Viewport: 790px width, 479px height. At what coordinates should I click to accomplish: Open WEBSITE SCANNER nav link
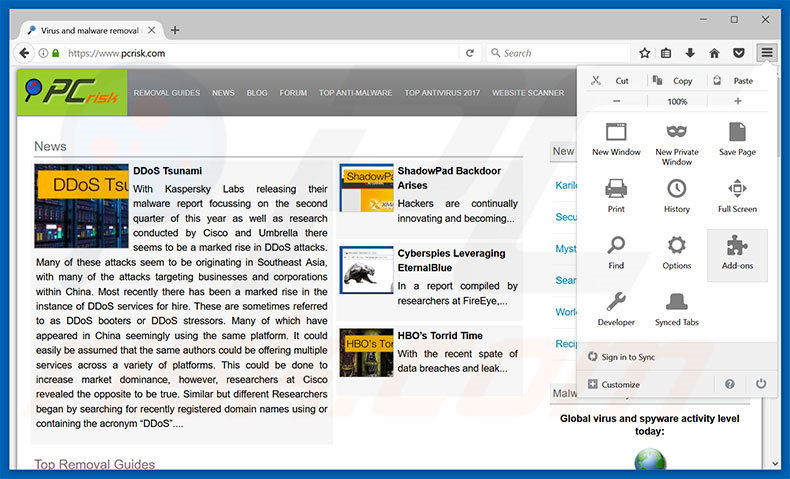528,93
